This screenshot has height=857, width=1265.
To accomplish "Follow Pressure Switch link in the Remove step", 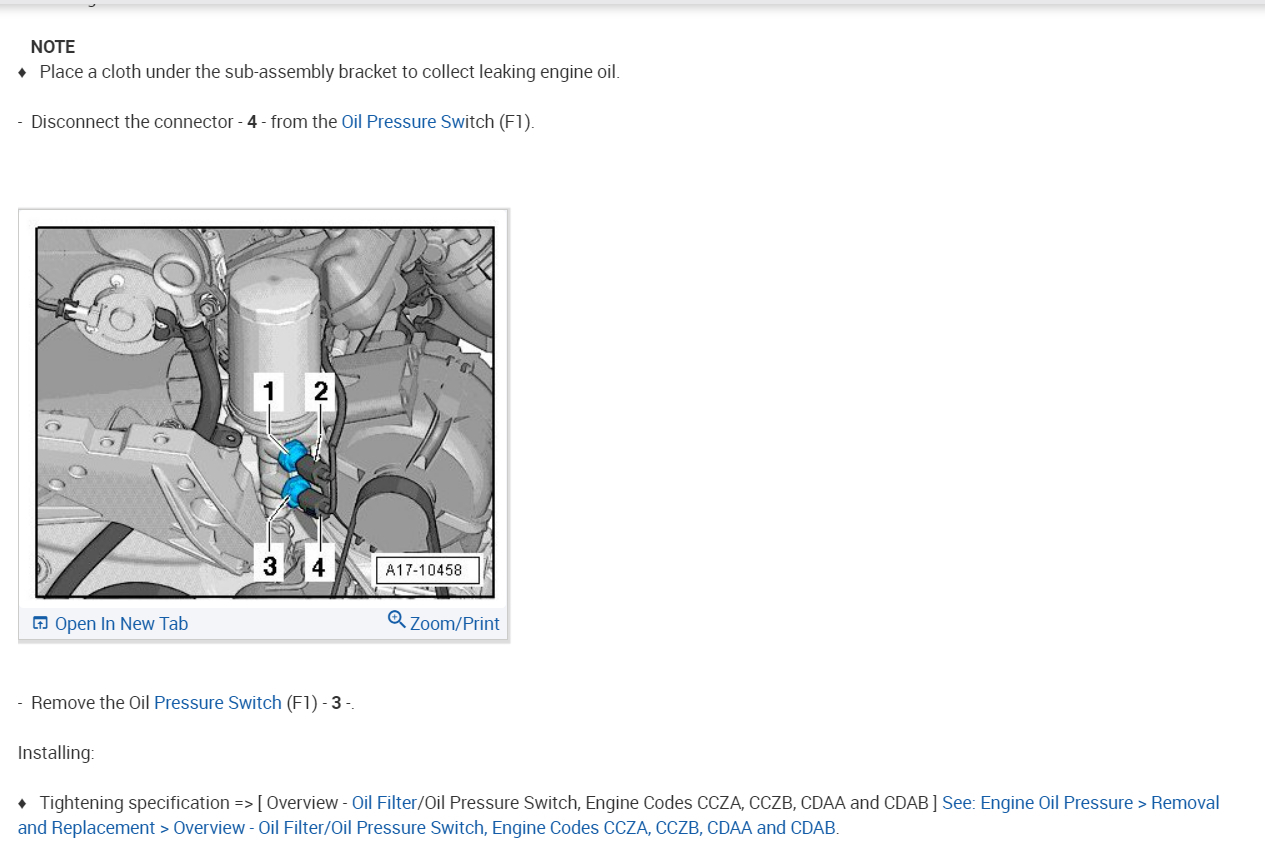I will tap(218, 702).
